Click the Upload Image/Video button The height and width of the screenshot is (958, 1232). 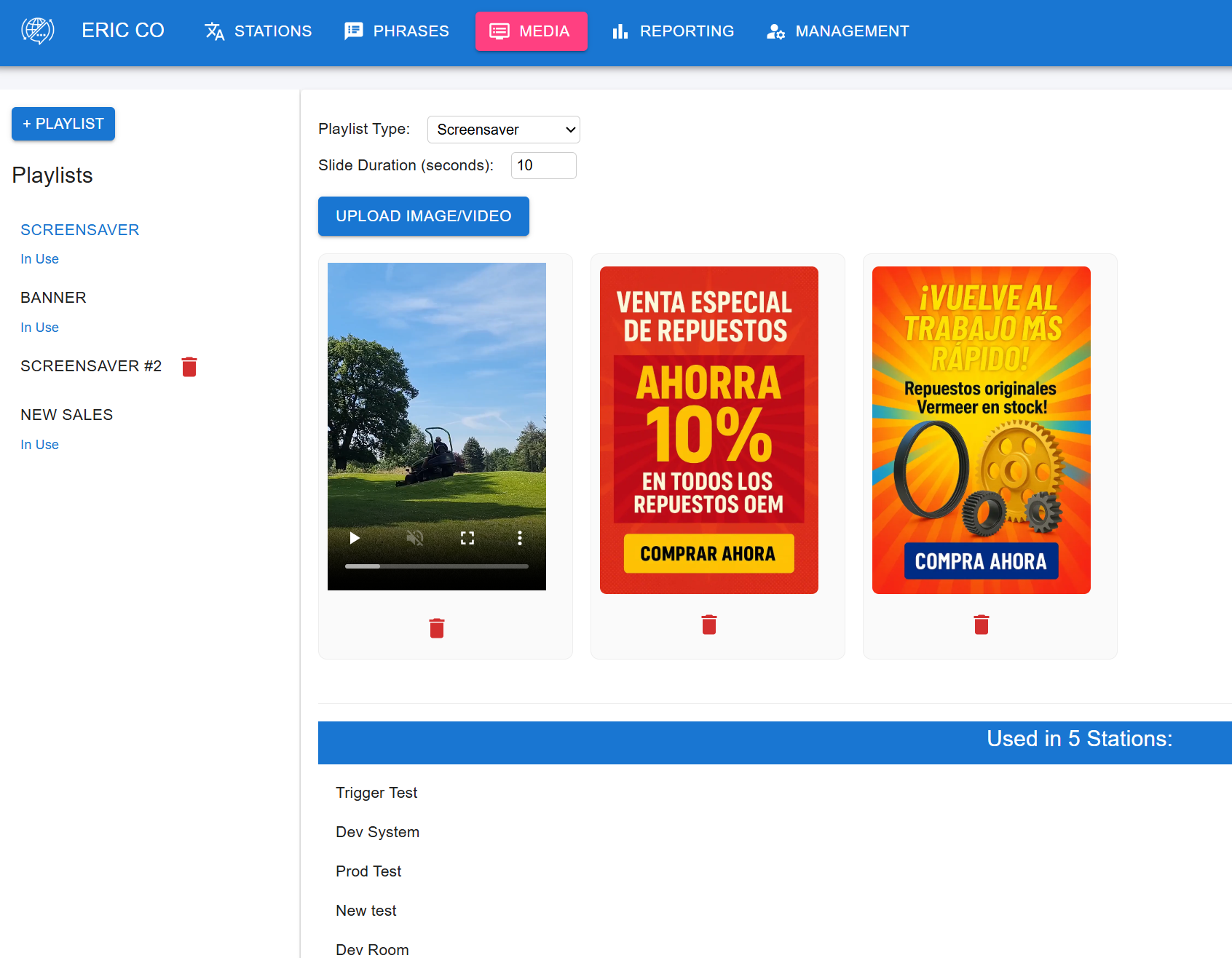423,215
